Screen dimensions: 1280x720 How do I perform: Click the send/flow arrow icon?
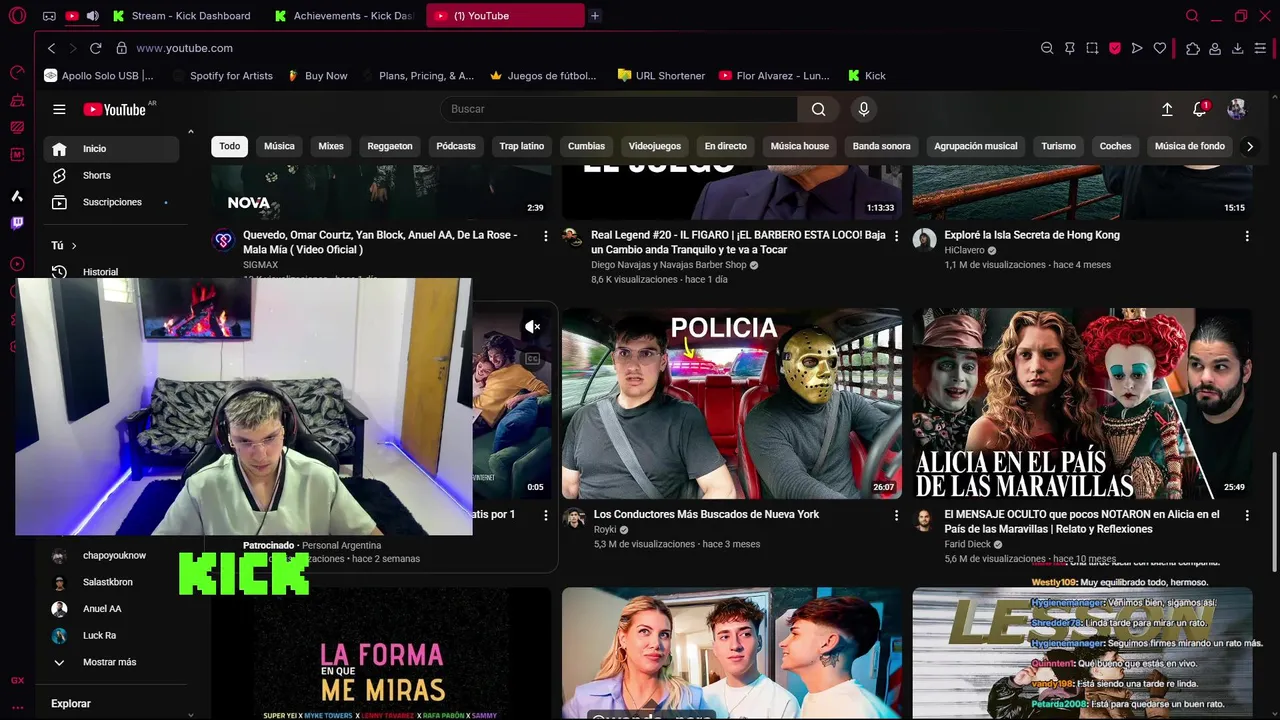1137,48
